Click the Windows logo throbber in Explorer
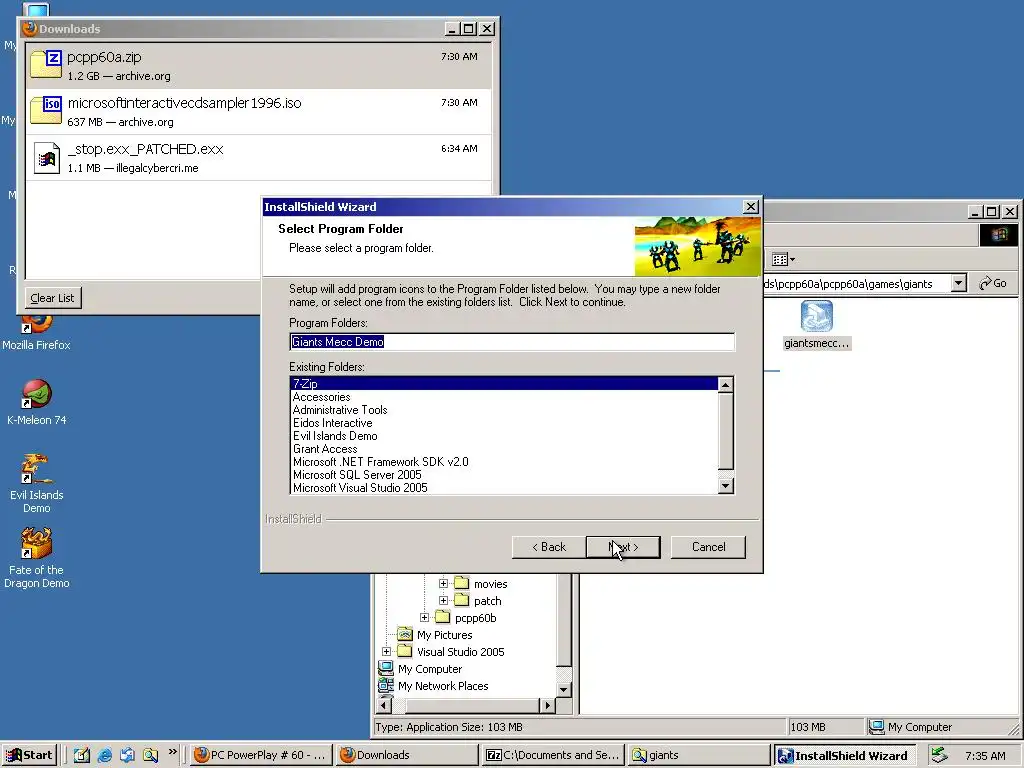Image resolution: width=1024 pixels, height=768 pixels. click(x=999, y=235)
